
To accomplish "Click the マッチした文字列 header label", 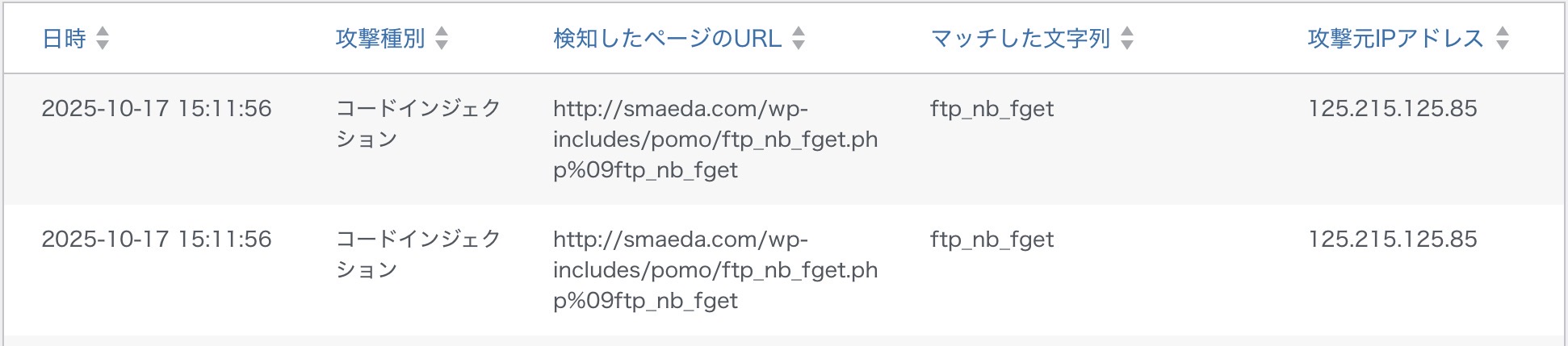I will coord(1021,39).
